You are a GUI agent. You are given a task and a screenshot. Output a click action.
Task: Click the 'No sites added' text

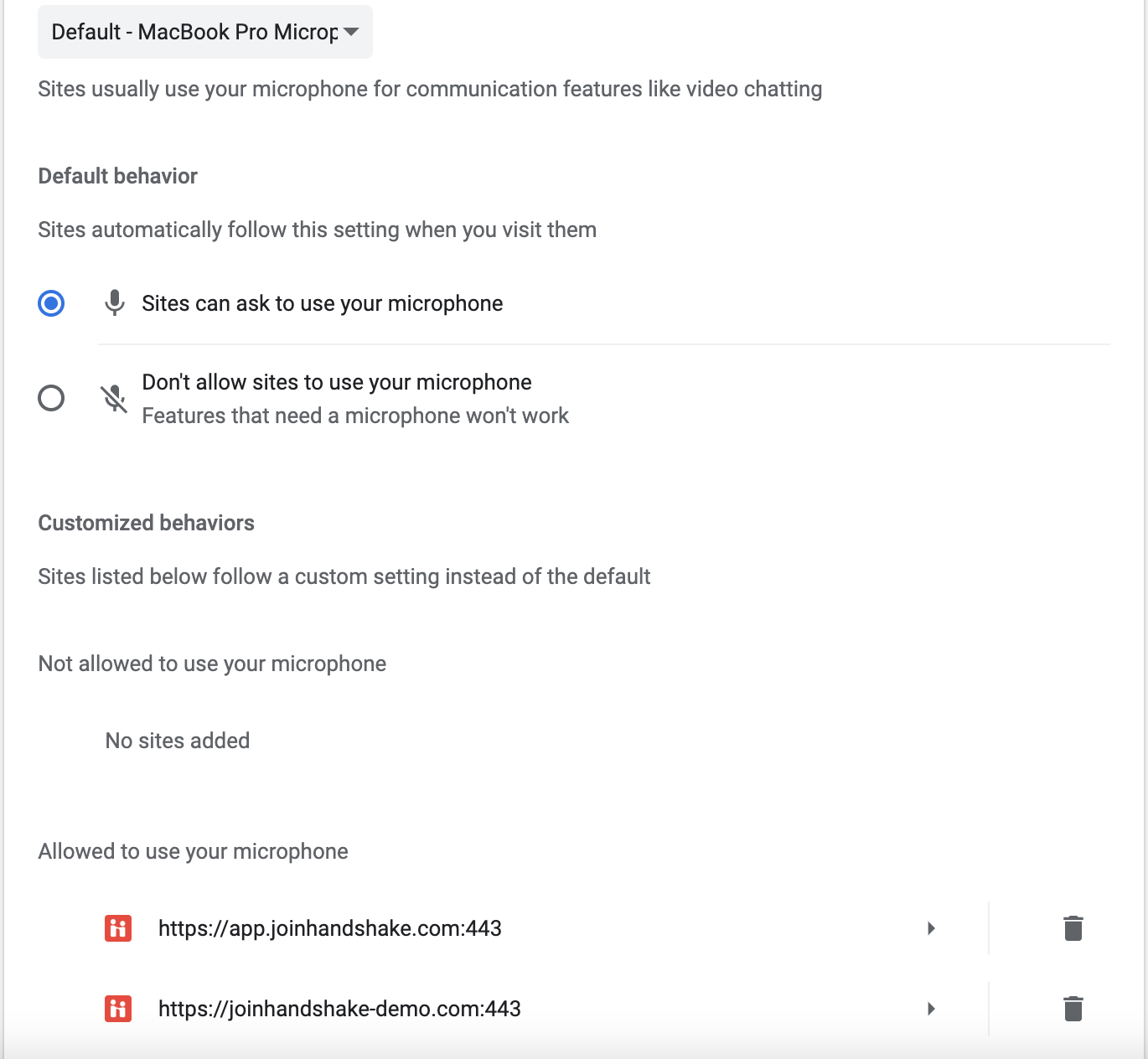(x=178, y=741)
